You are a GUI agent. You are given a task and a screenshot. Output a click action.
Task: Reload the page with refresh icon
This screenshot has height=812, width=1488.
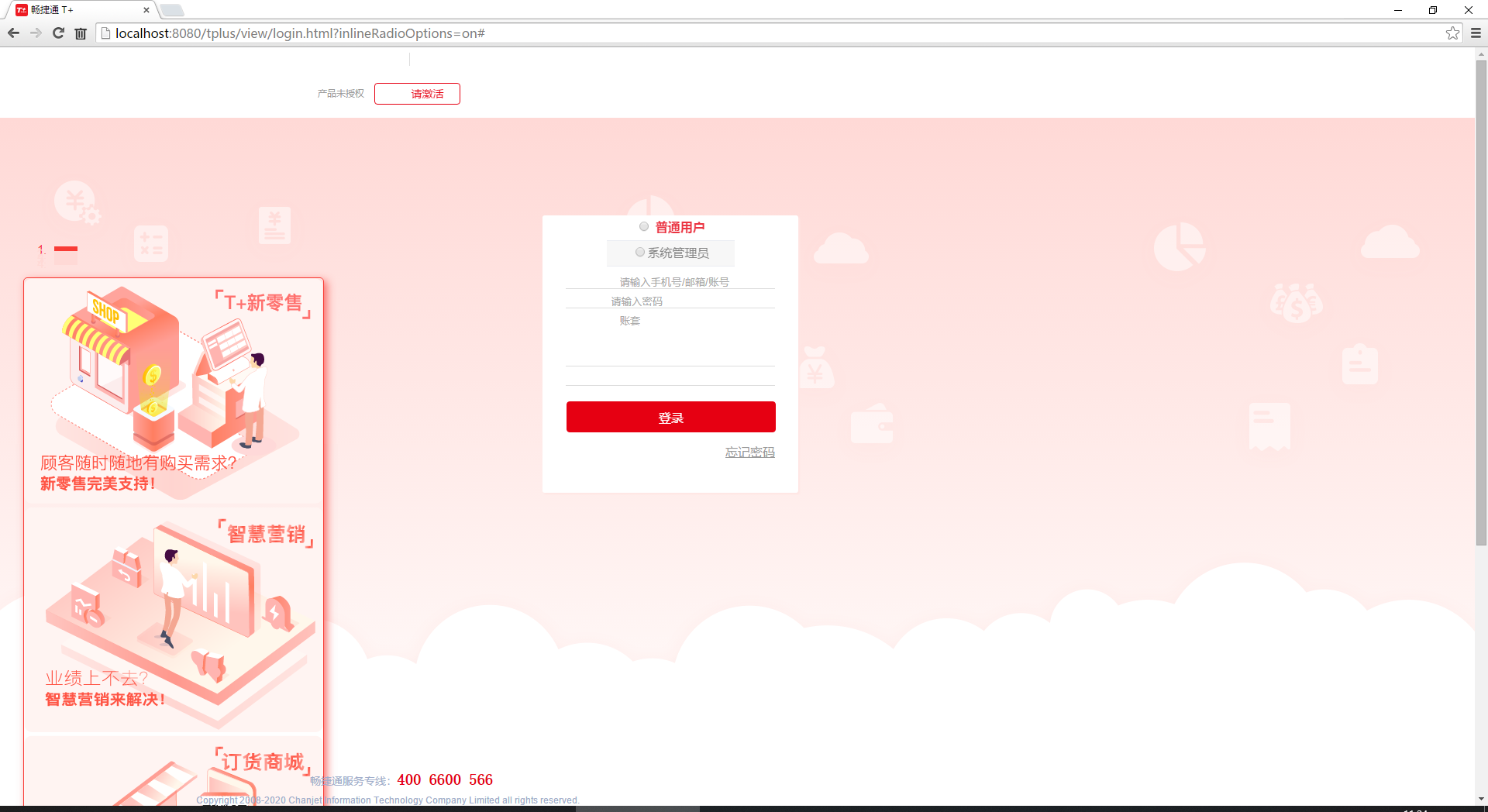coord(58,33)
